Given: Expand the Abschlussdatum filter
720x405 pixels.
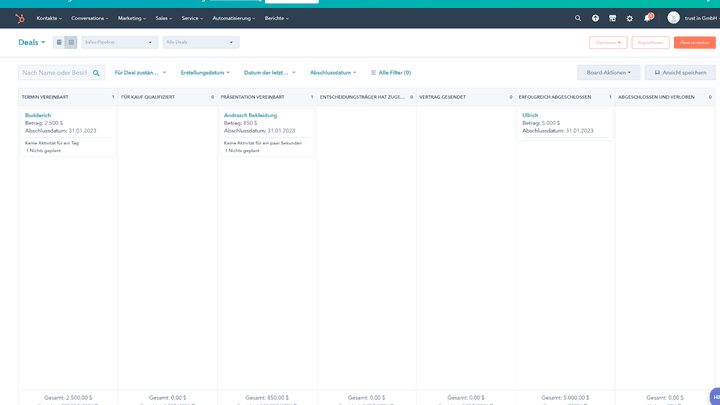Looking at the screenshot, I should [333, 73].
